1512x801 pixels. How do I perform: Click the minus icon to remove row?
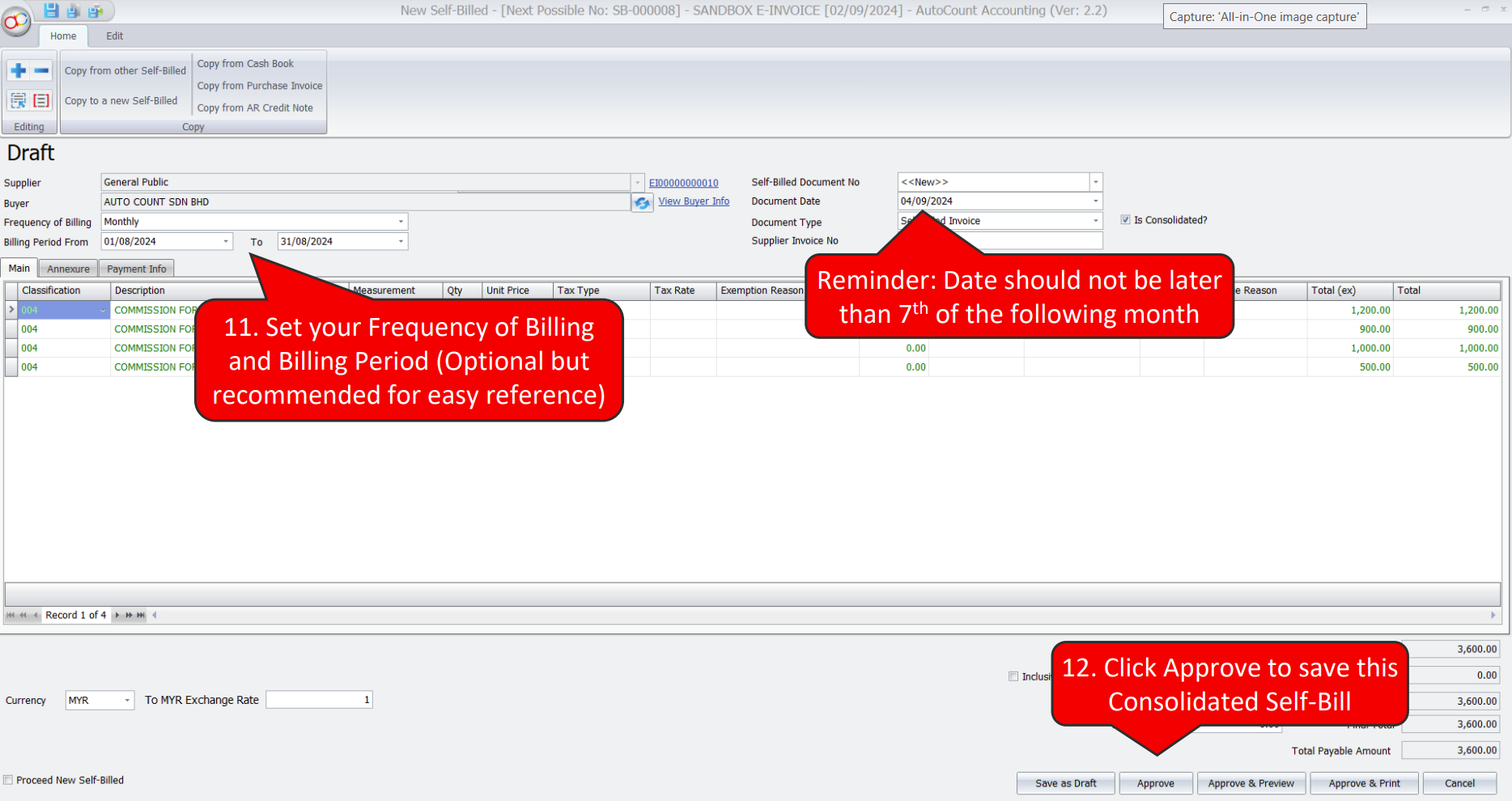pyautogui.click(x=41, y=70)
